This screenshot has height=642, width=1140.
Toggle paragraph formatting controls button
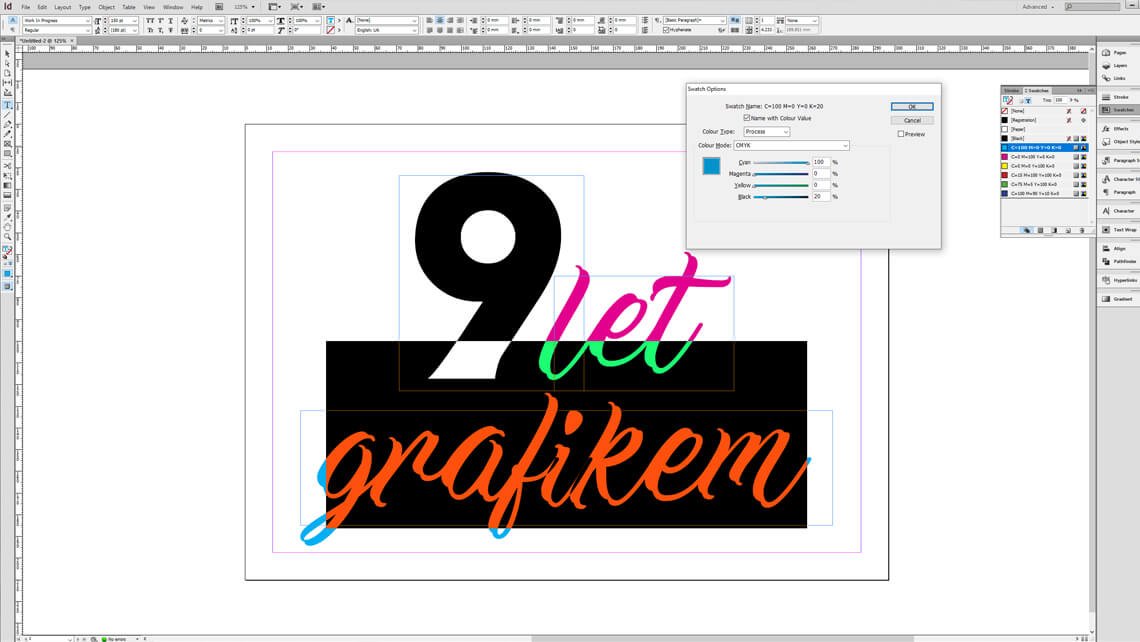click(13, 30)
